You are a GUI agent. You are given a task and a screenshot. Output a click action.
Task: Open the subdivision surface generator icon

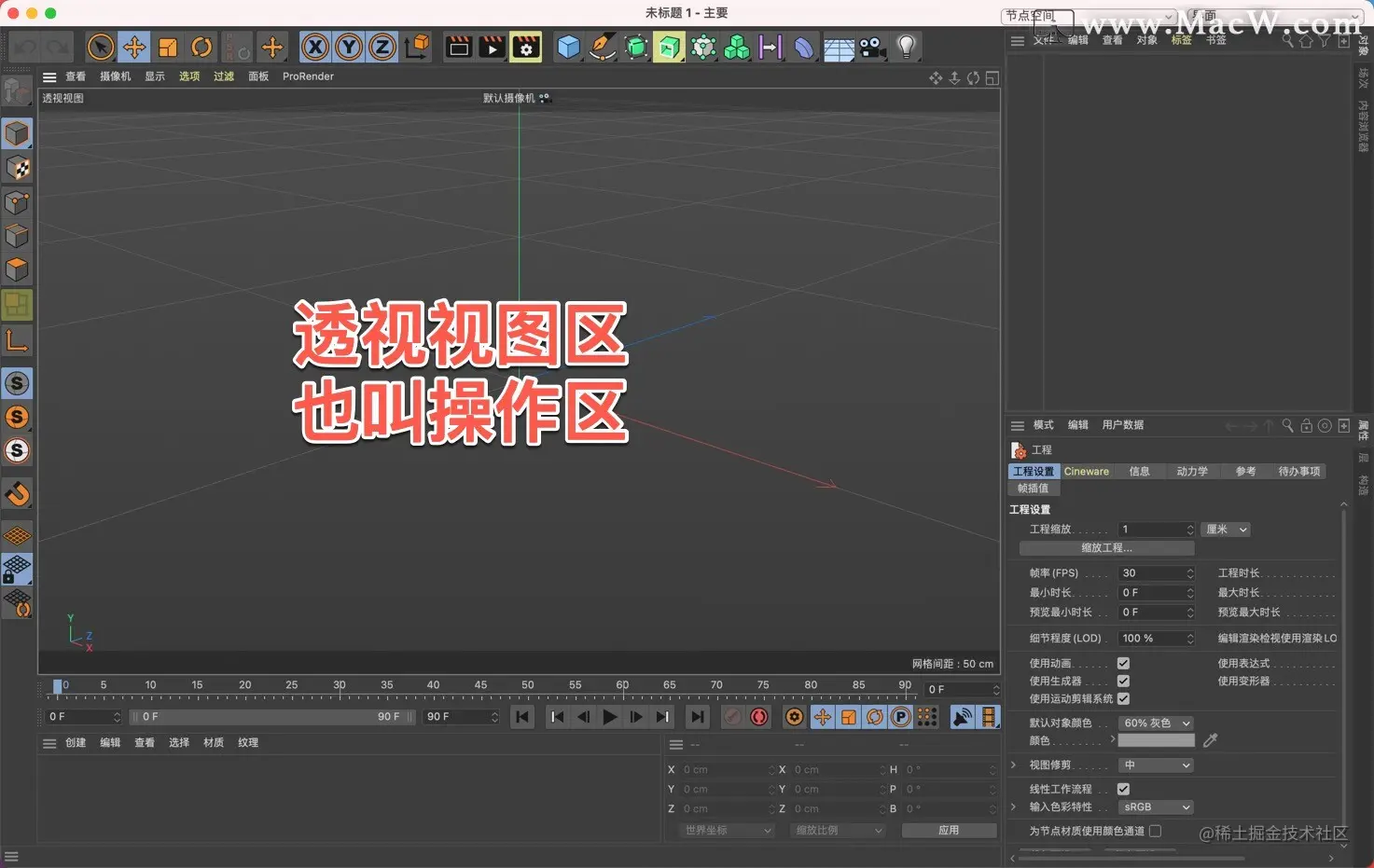click(x=636, y=47)
